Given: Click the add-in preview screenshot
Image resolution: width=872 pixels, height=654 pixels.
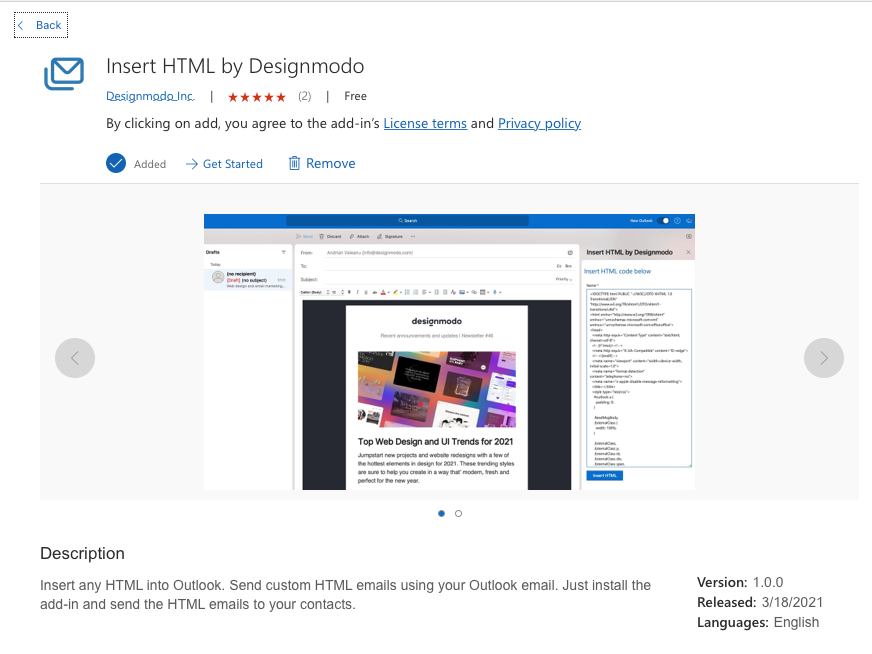Looking at the screenshot, I should click(x=449, y=352).
